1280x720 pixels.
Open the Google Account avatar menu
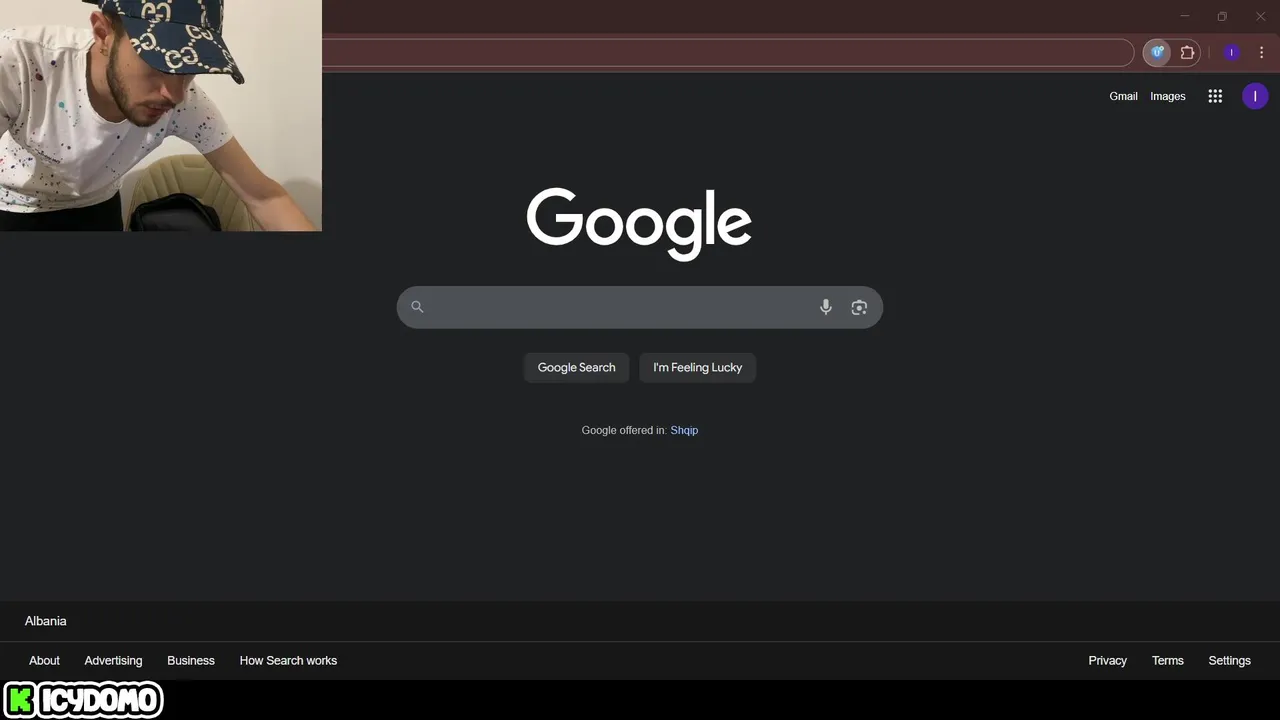pyautogui.click(x=1255, y=96)
